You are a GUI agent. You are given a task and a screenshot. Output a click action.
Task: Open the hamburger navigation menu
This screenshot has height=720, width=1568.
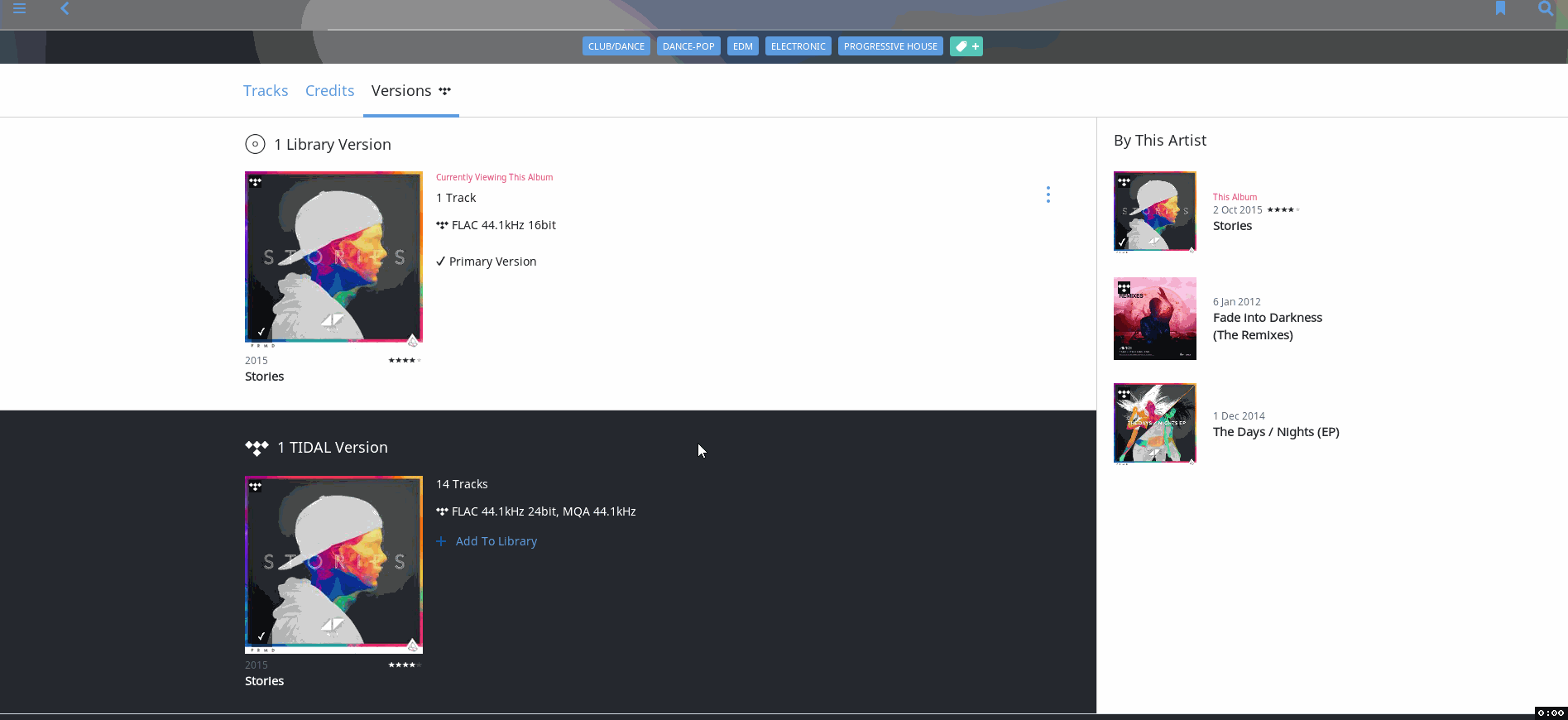point(19,8)
